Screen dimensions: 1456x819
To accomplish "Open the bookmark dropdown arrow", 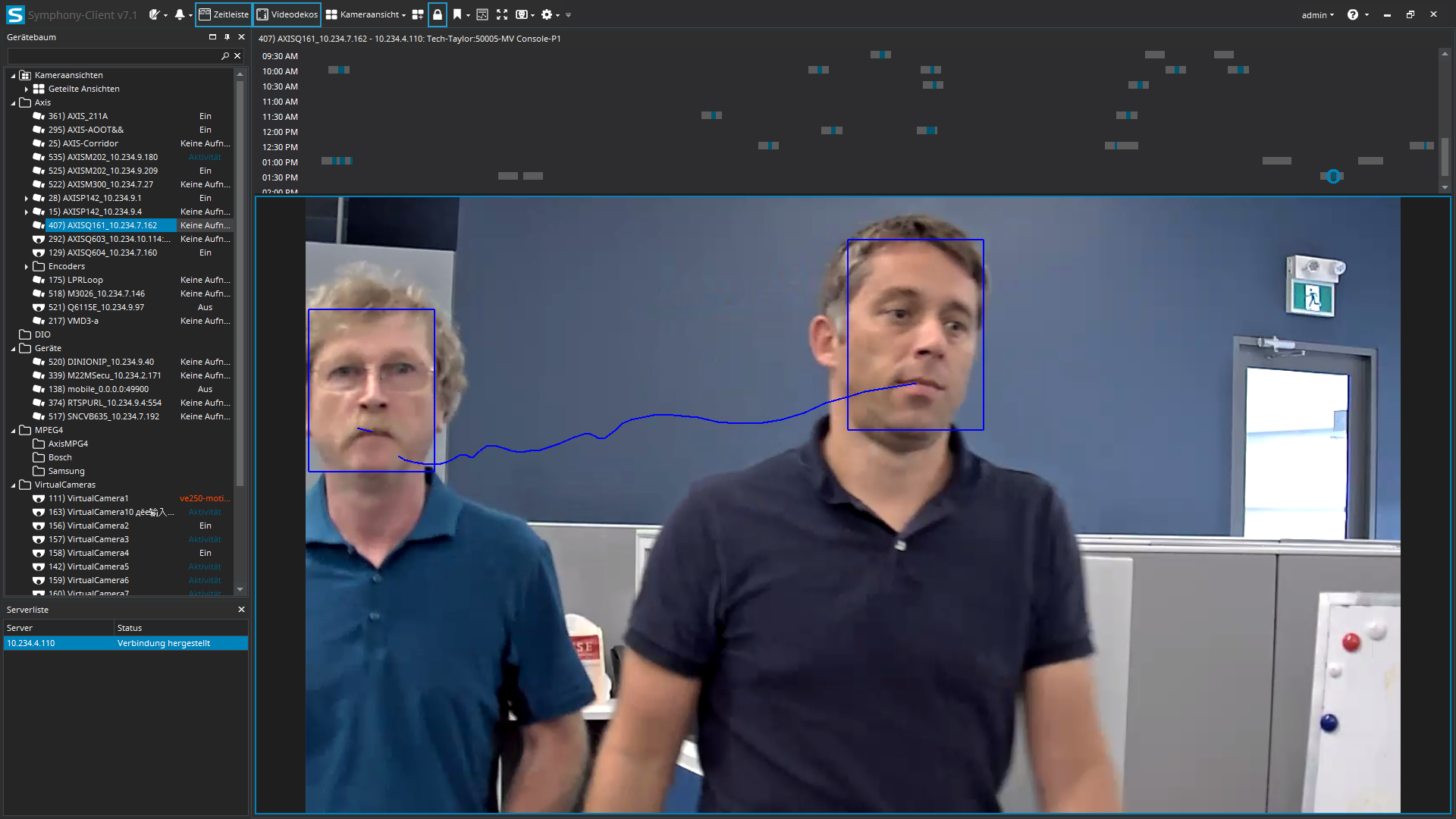I will coord(469,15).
